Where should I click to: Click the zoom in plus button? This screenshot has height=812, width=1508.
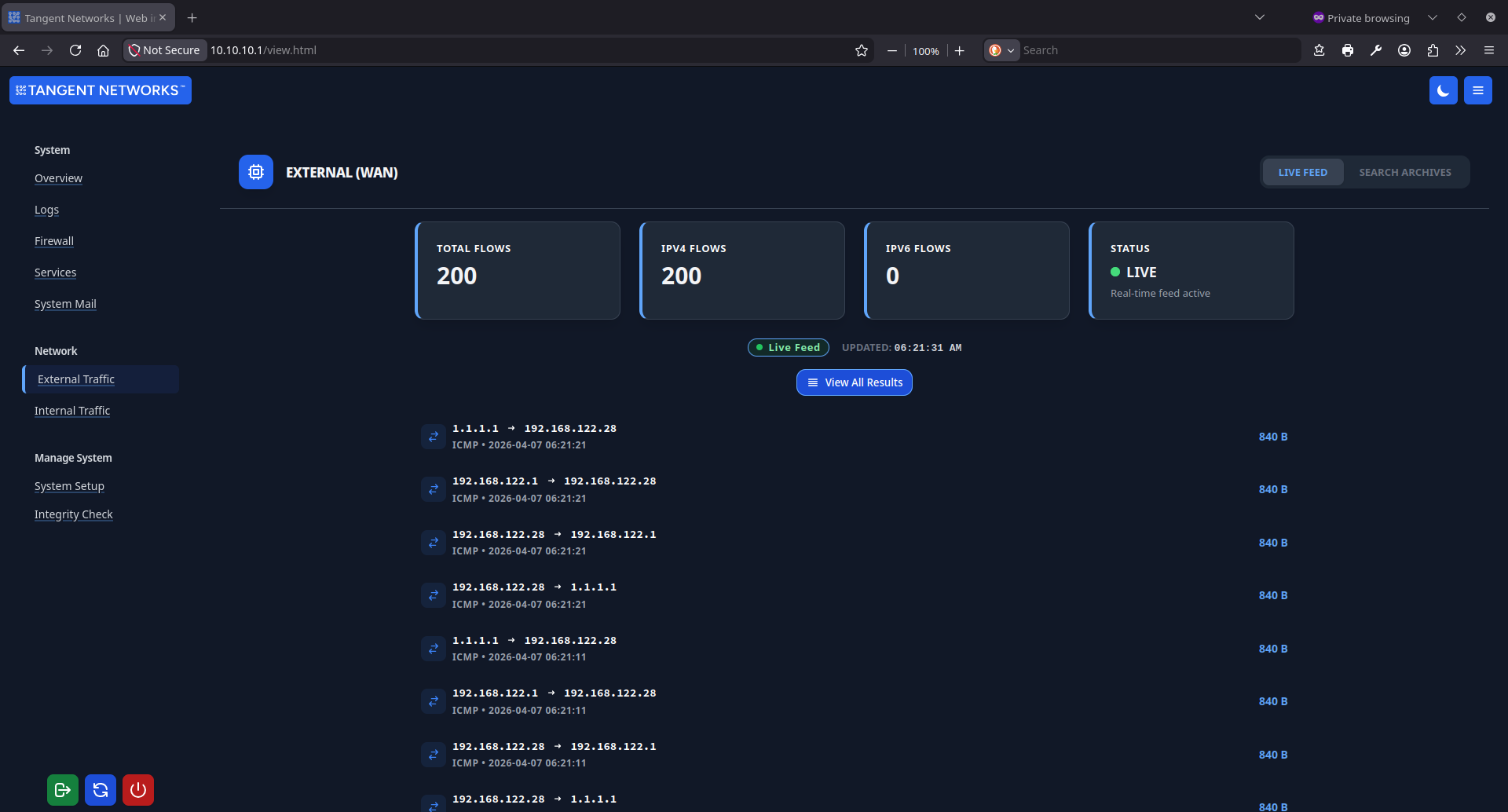tap(959, 50)
